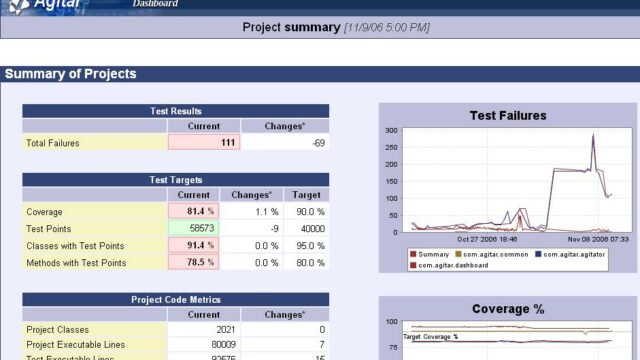Click the Test Targets Target column header
Screen dimensions: 640x360
point(306,195)
